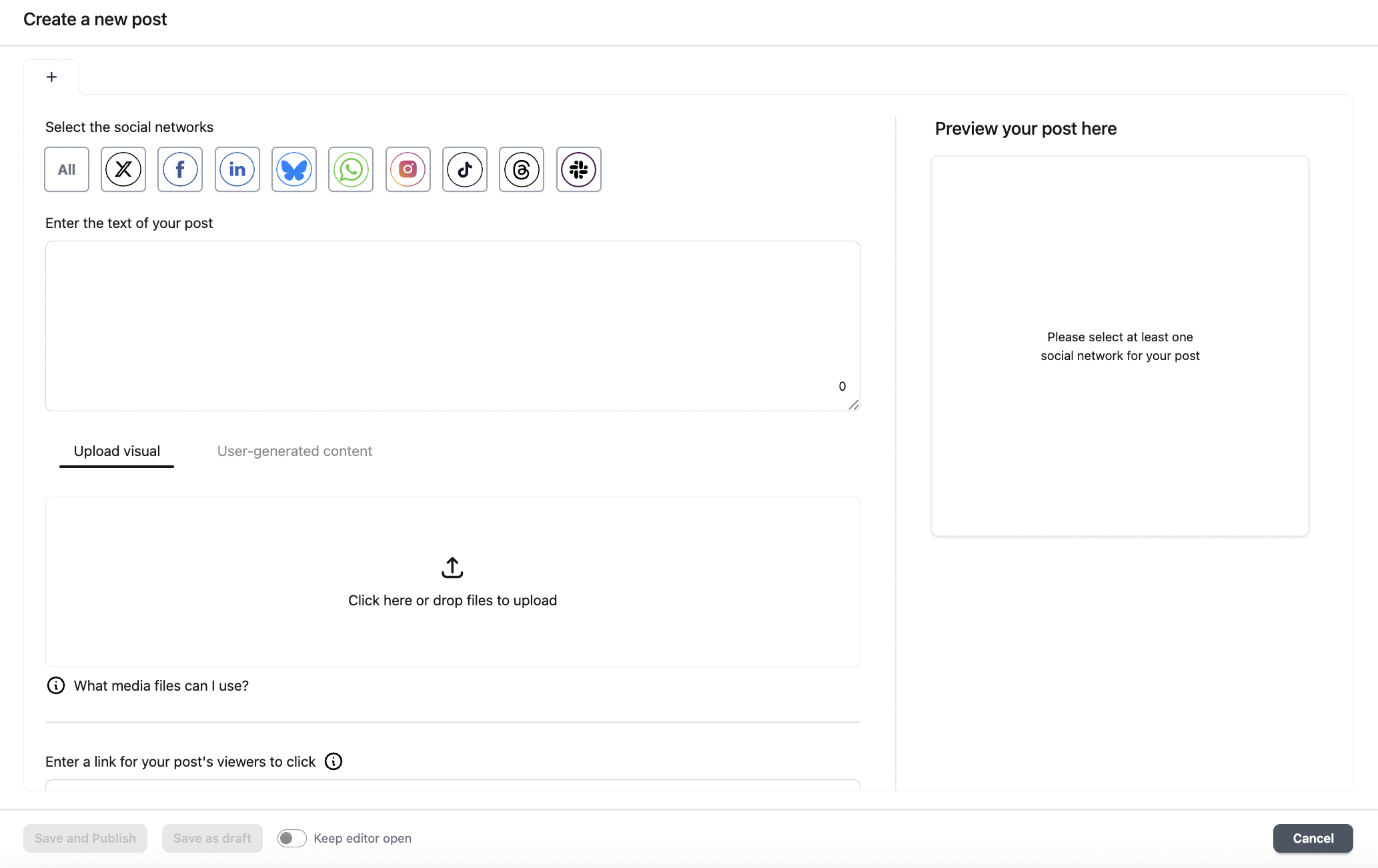This screenshot has width=1378, height=868.
Task: Click the text area resize handle
Action: pos(854,405)
